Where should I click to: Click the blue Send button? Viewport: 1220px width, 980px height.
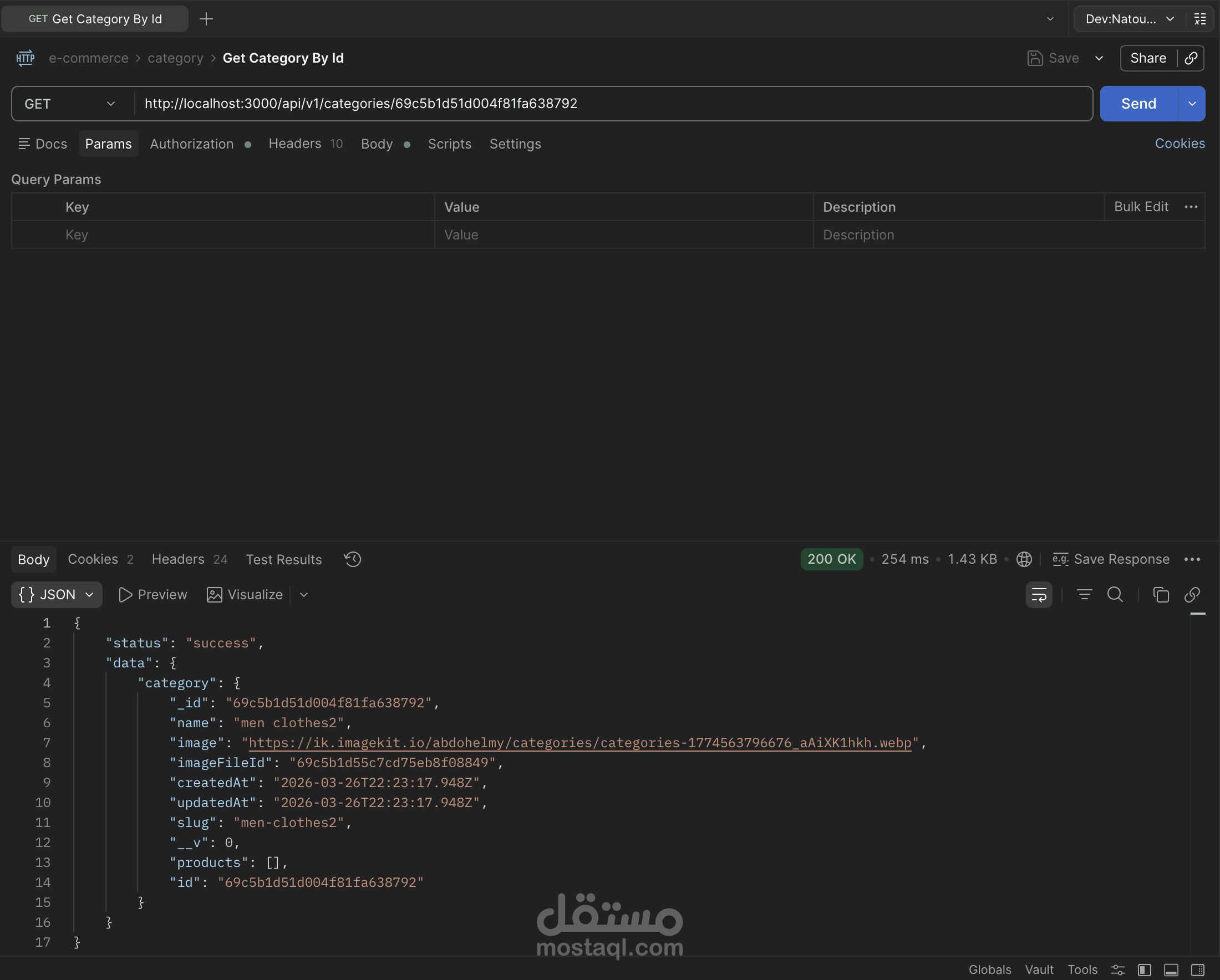coord(1138,104)
